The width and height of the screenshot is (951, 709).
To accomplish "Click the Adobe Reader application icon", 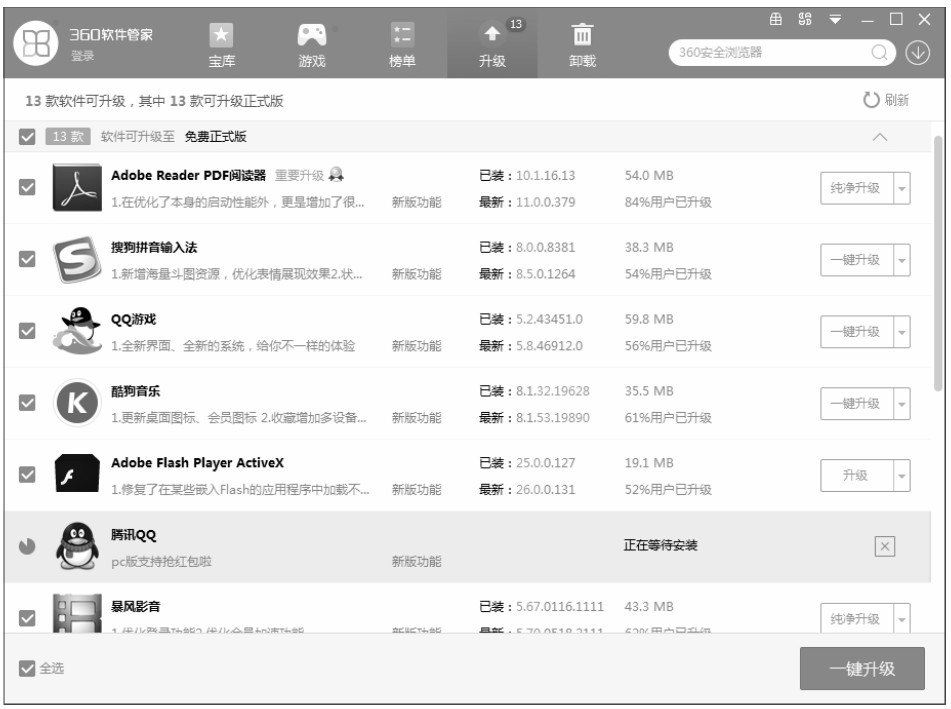I will [x=77, y=187].
